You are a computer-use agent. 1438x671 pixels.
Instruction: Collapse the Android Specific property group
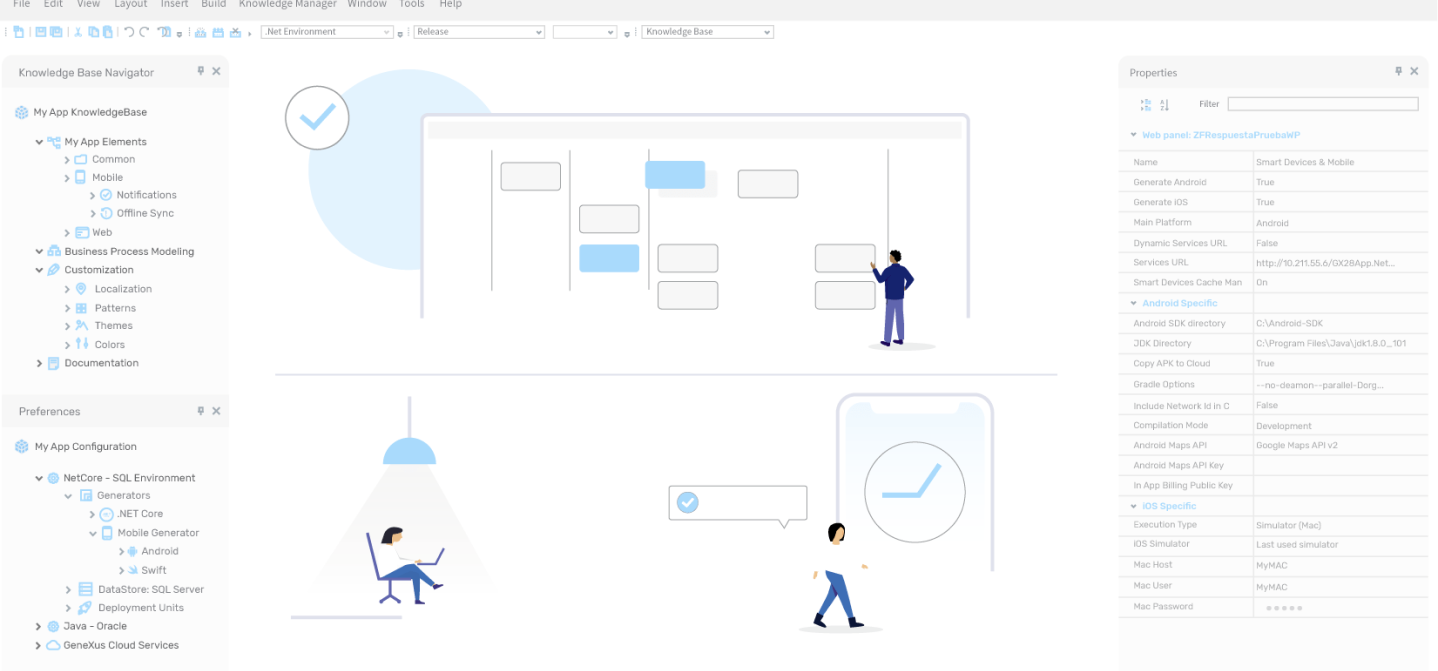point(1133,303)
